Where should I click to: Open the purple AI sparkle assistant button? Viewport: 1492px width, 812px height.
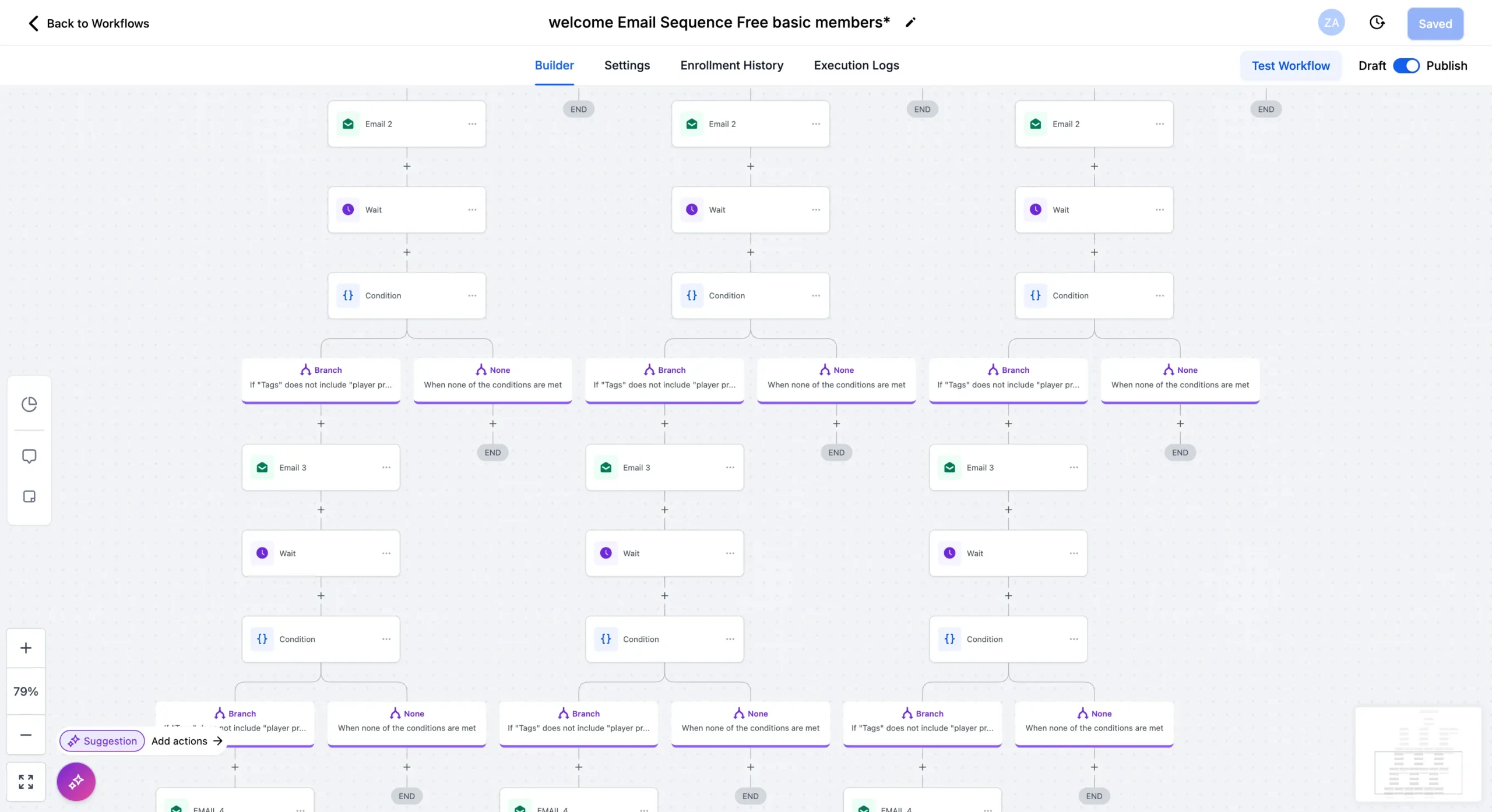tap(76, 782)
